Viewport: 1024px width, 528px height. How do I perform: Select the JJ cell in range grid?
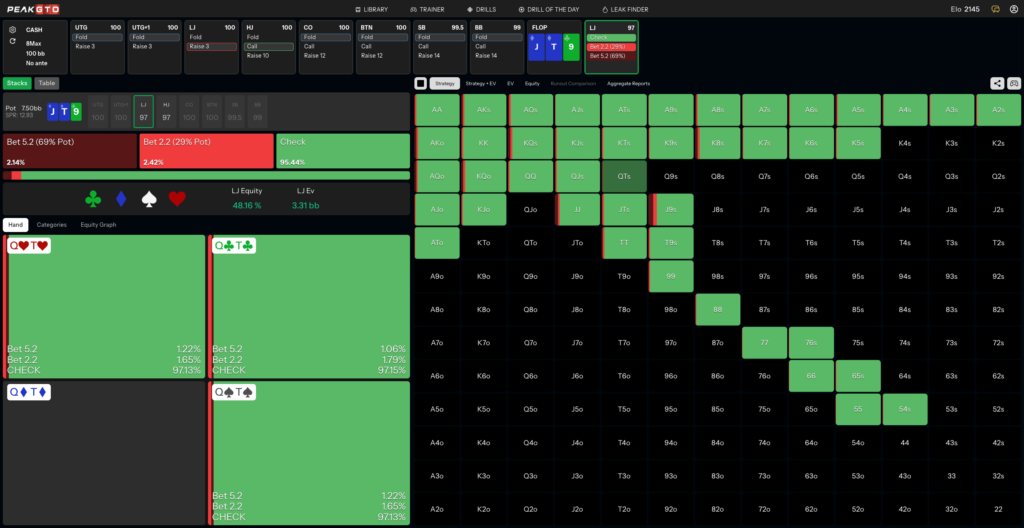point(577,210)
